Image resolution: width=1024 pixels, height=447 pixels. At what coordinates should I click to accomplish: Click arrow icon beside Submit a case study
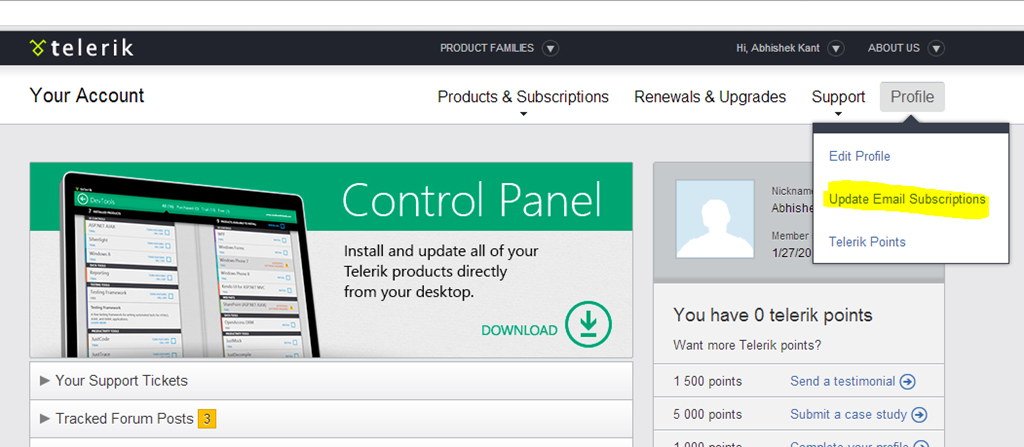tap(919, 414)
